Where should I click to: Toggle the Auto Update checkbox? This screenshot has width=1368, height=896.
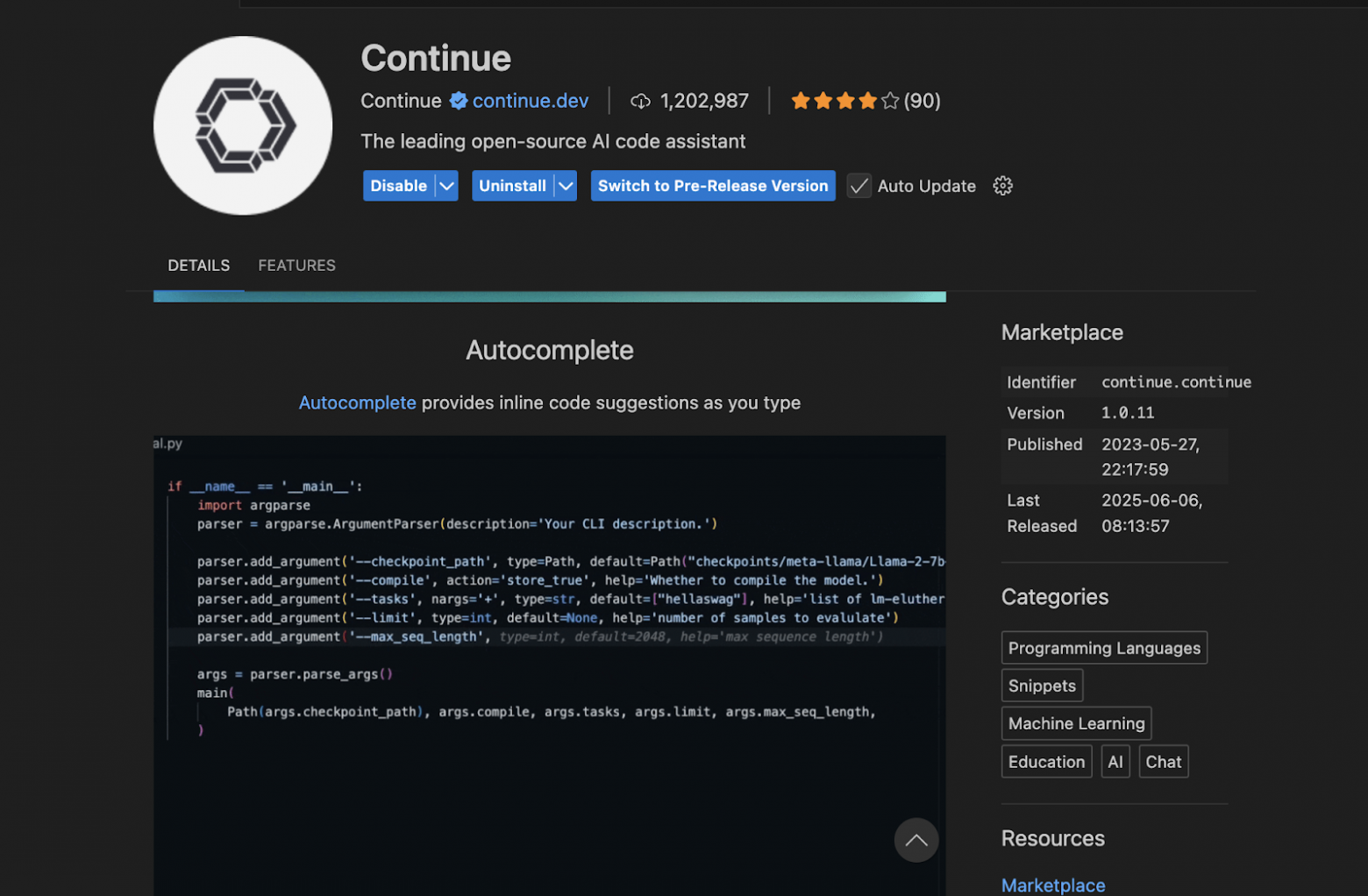click(859, 186)
